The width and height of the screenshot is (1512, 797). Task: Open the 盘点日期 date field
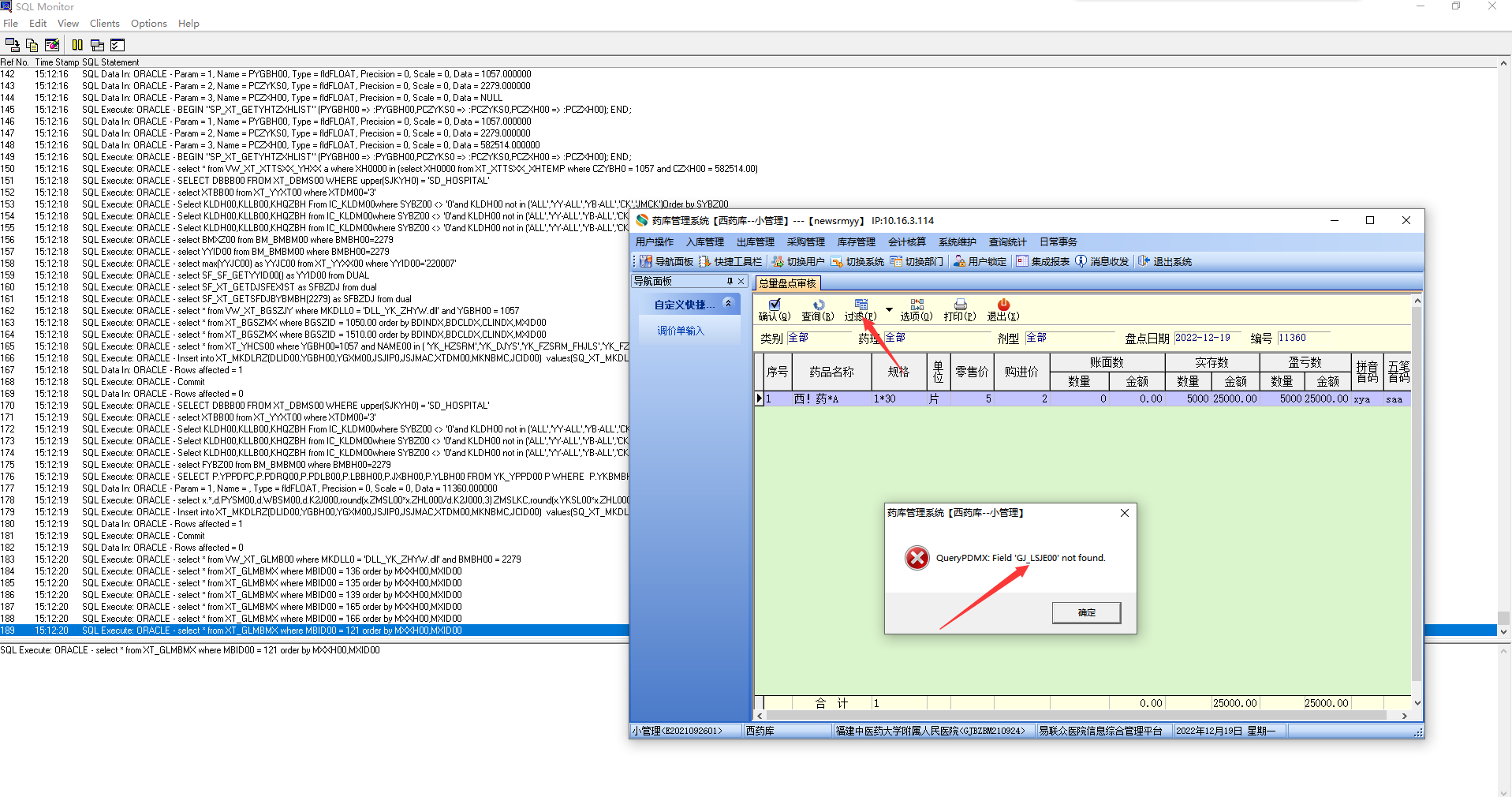tap(1207, 338)
